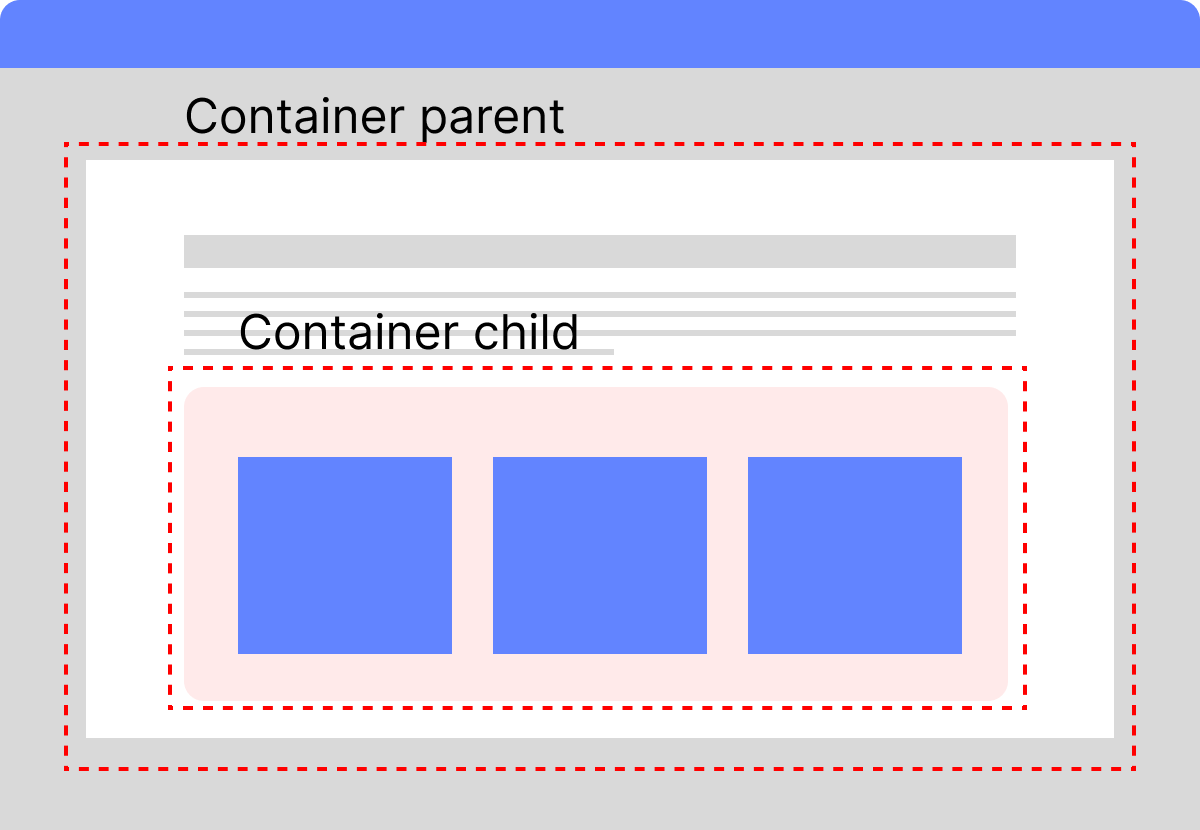Click the pink gap between middle and right squares

[727, 555]
